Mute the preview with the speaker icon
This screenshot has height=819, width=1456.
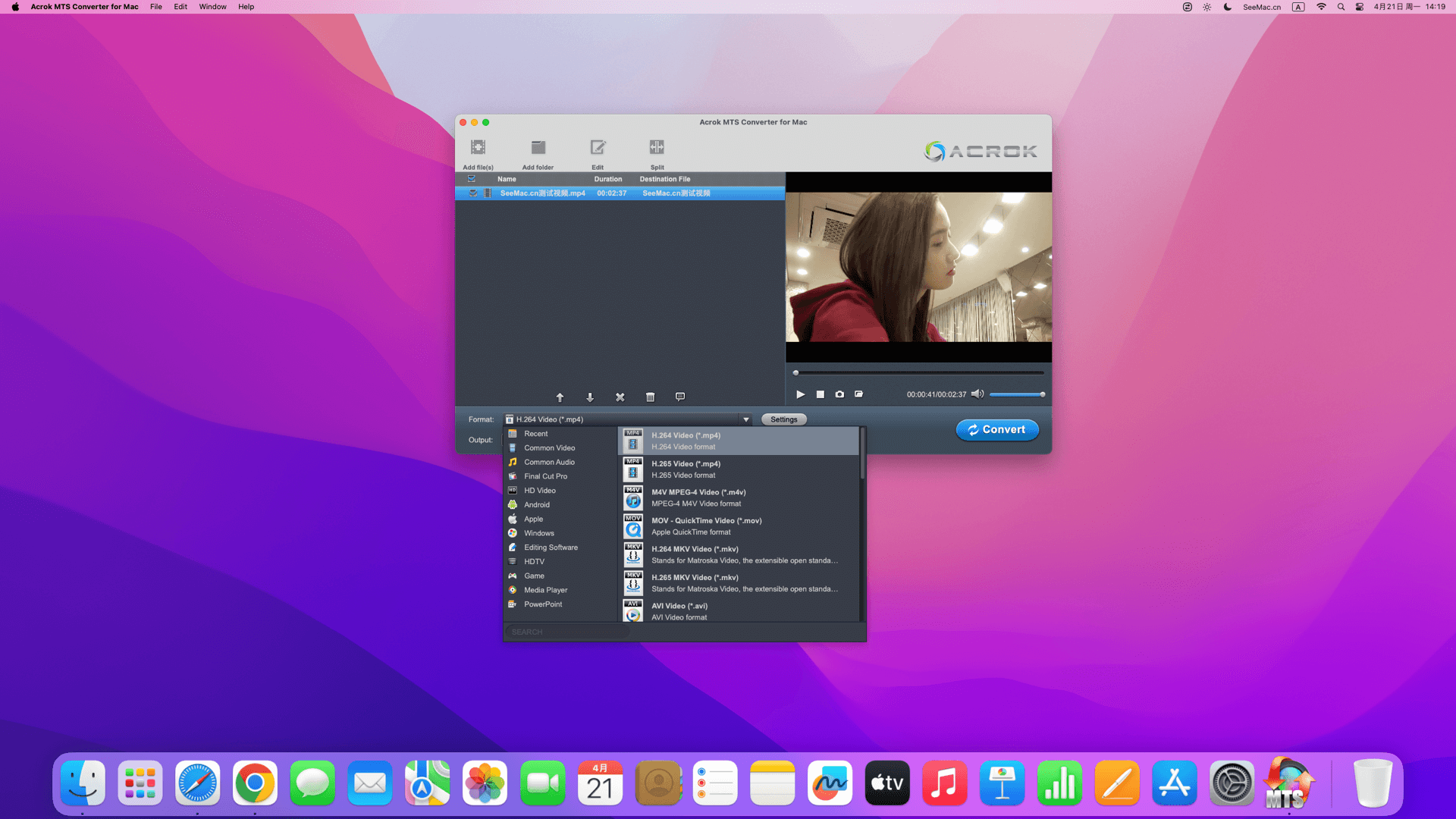point(977,394)
